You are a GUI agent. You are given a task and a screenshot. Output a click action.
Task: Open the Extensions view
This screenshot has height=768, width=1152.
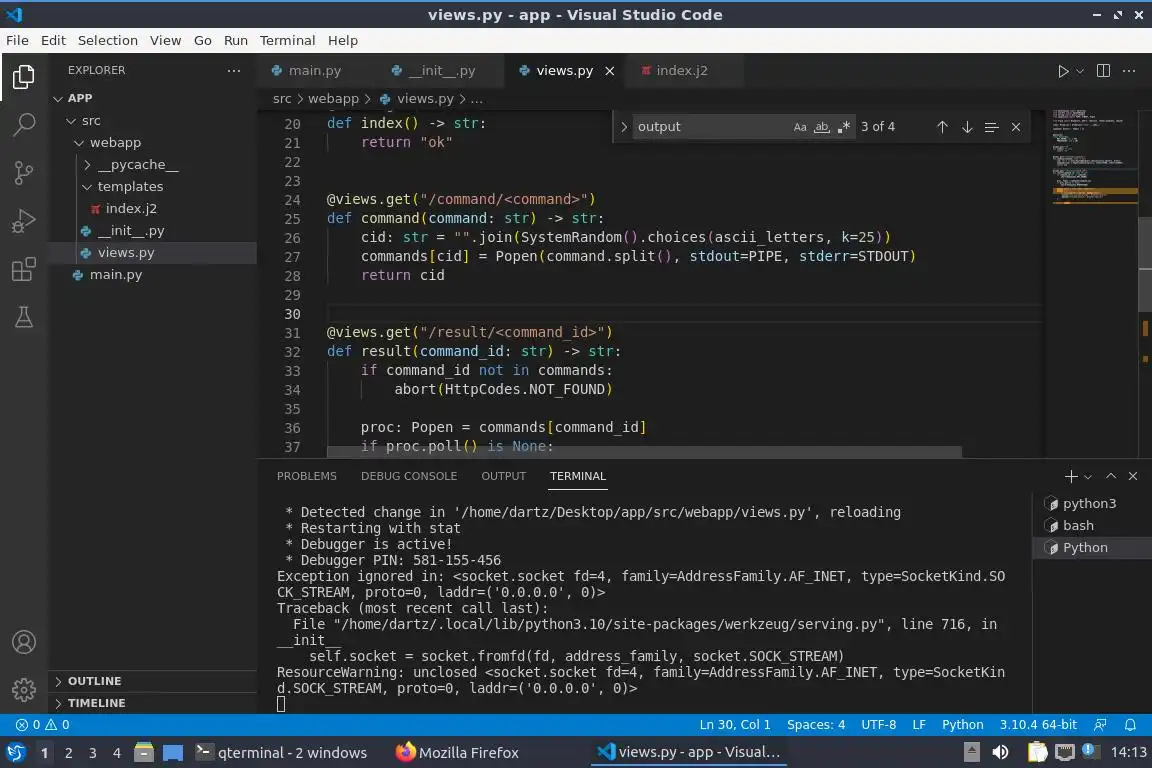click(24, 269)
